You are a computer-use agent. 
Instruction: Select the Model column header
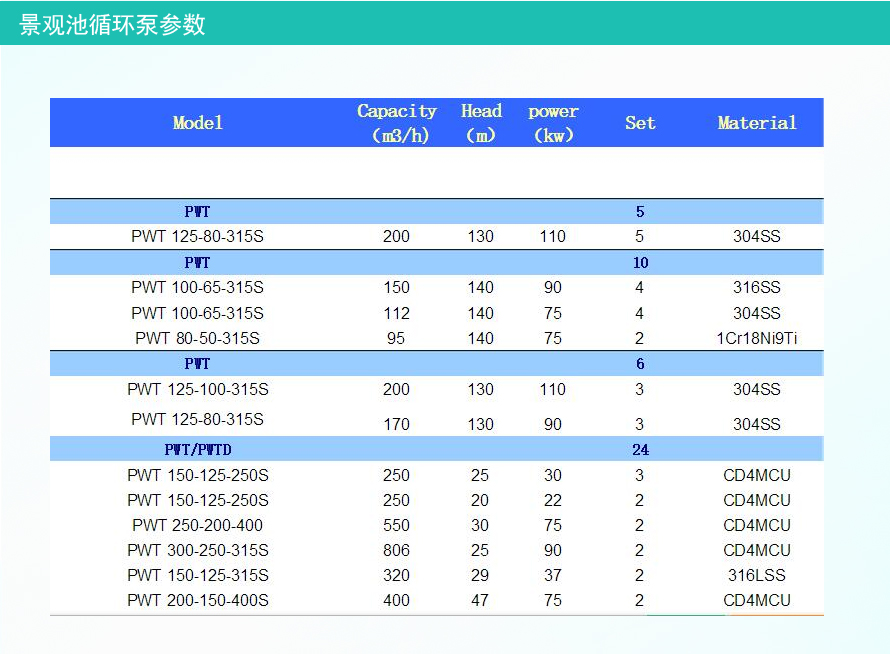[197, 123]
